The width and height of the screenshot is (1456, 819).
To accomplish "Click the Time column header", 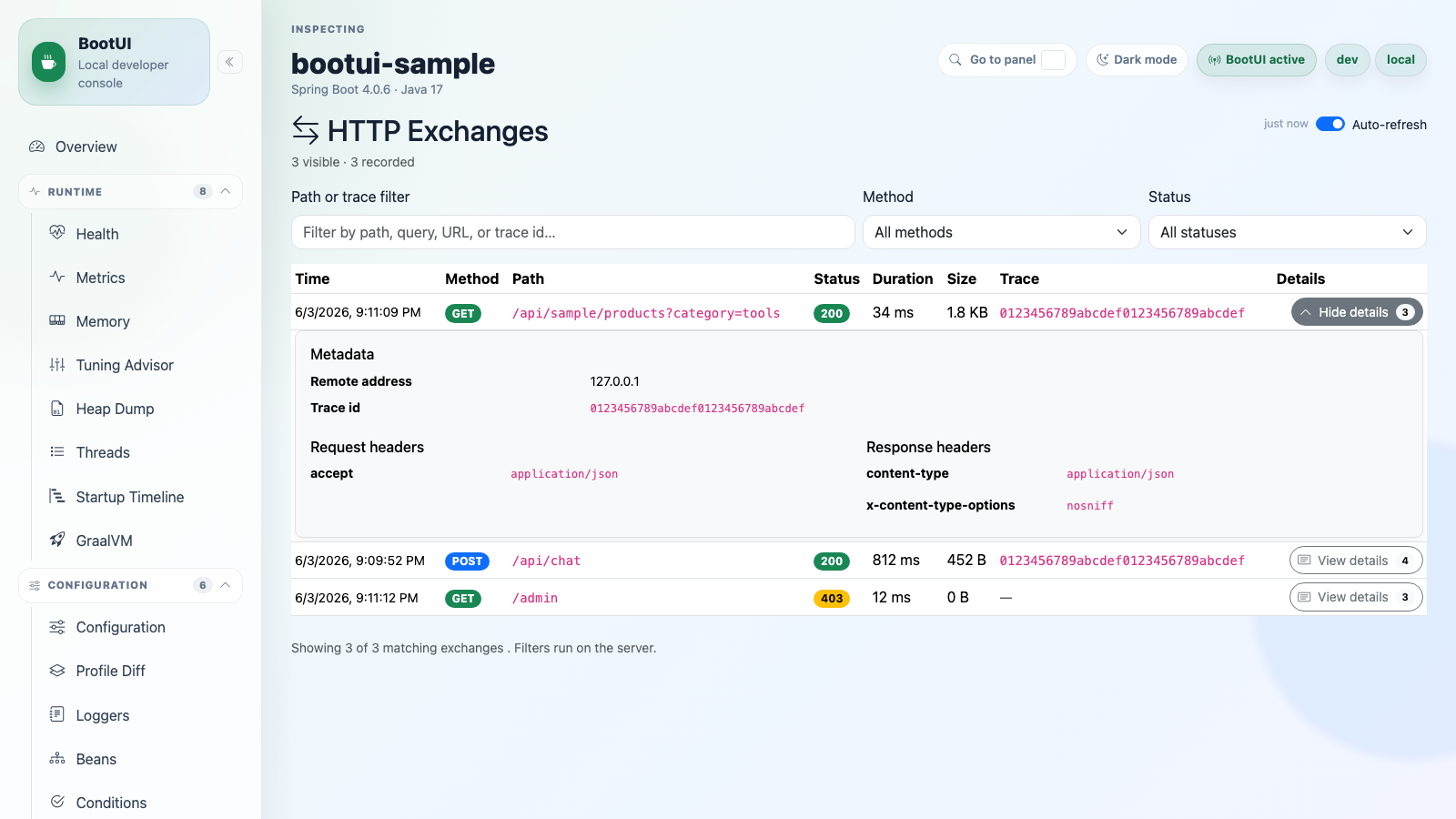I will coord(312,278).
